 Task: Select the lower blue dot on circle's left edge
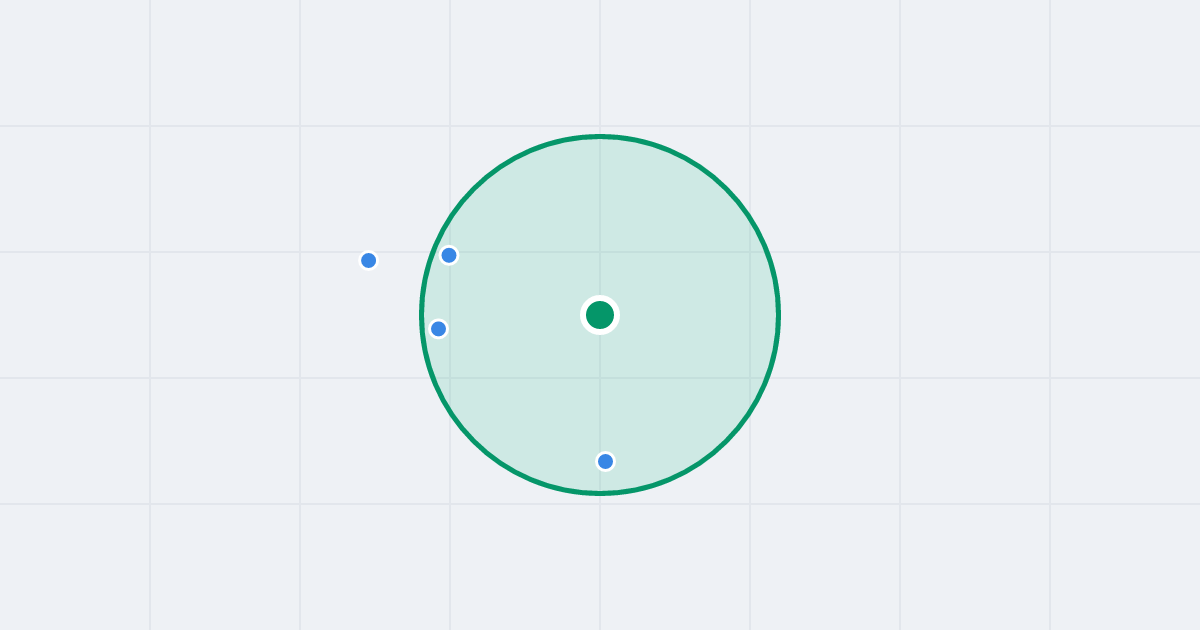[438, 329]
